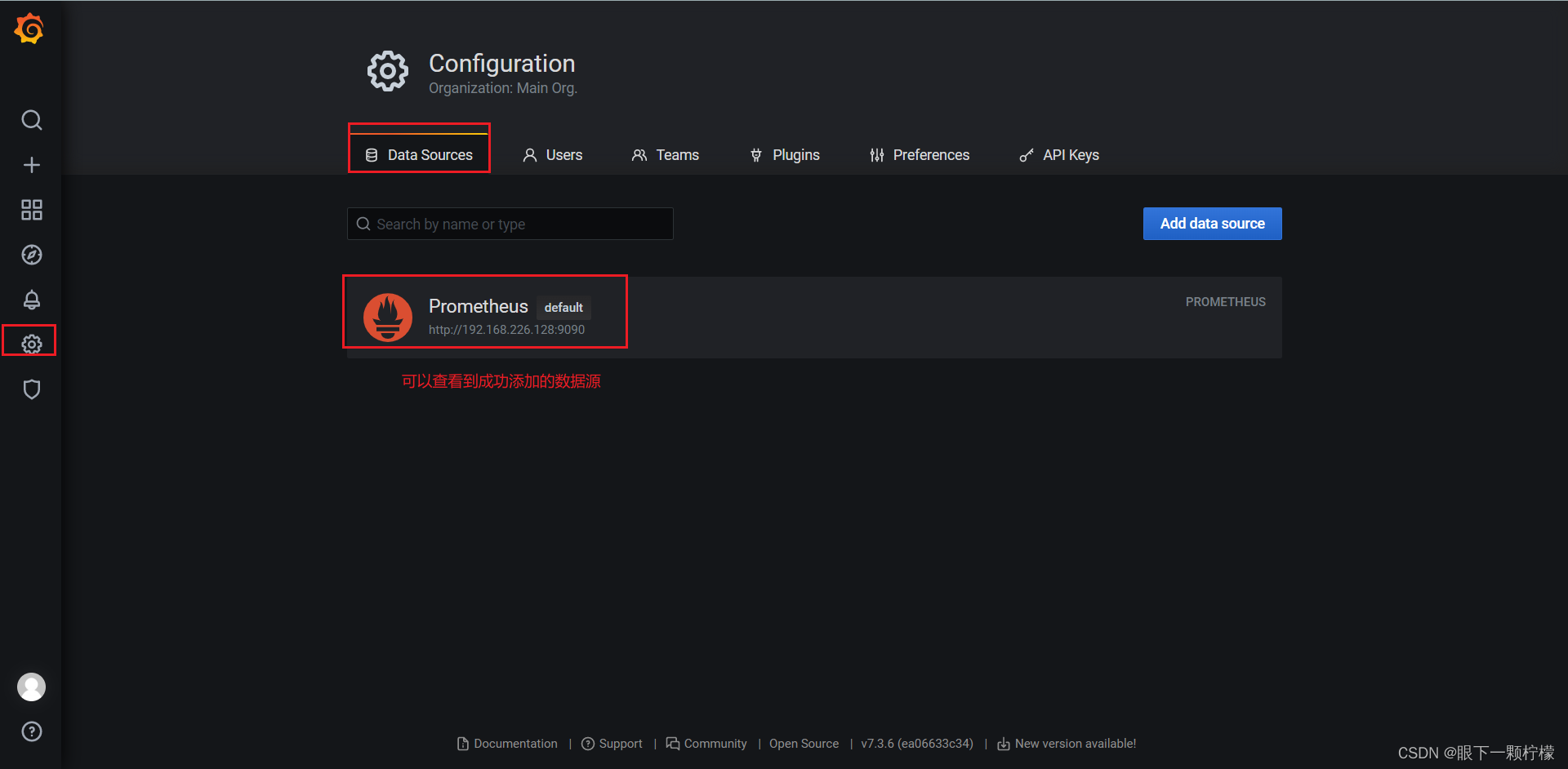Open the Help question mark icon
This screenshot has height=769, width=1568.
coord(32,731)
